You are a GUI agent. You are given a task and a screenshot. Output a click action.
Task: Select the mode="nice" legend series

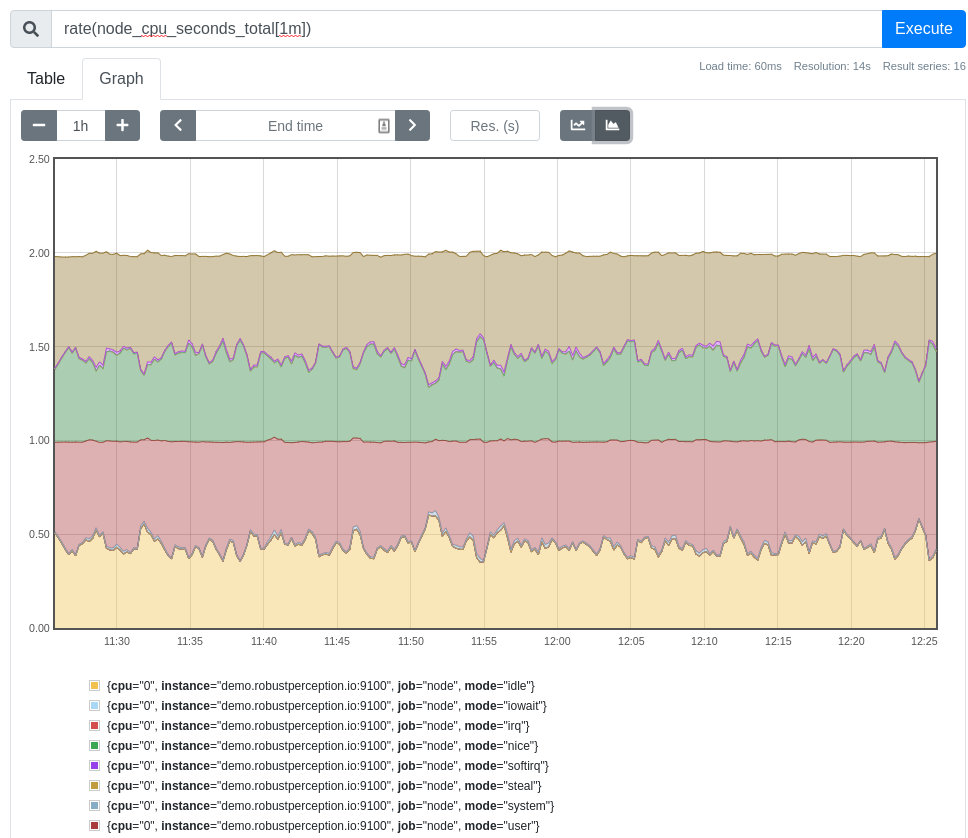click(x=322, y=745)
